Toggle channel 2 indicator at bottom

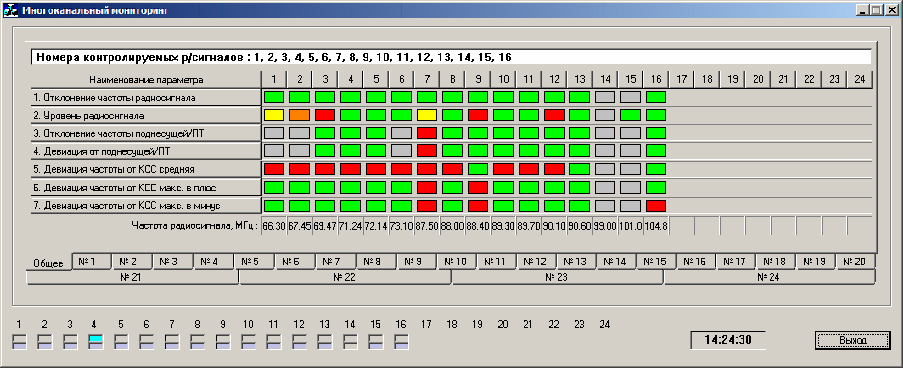[x=45, y=342]
